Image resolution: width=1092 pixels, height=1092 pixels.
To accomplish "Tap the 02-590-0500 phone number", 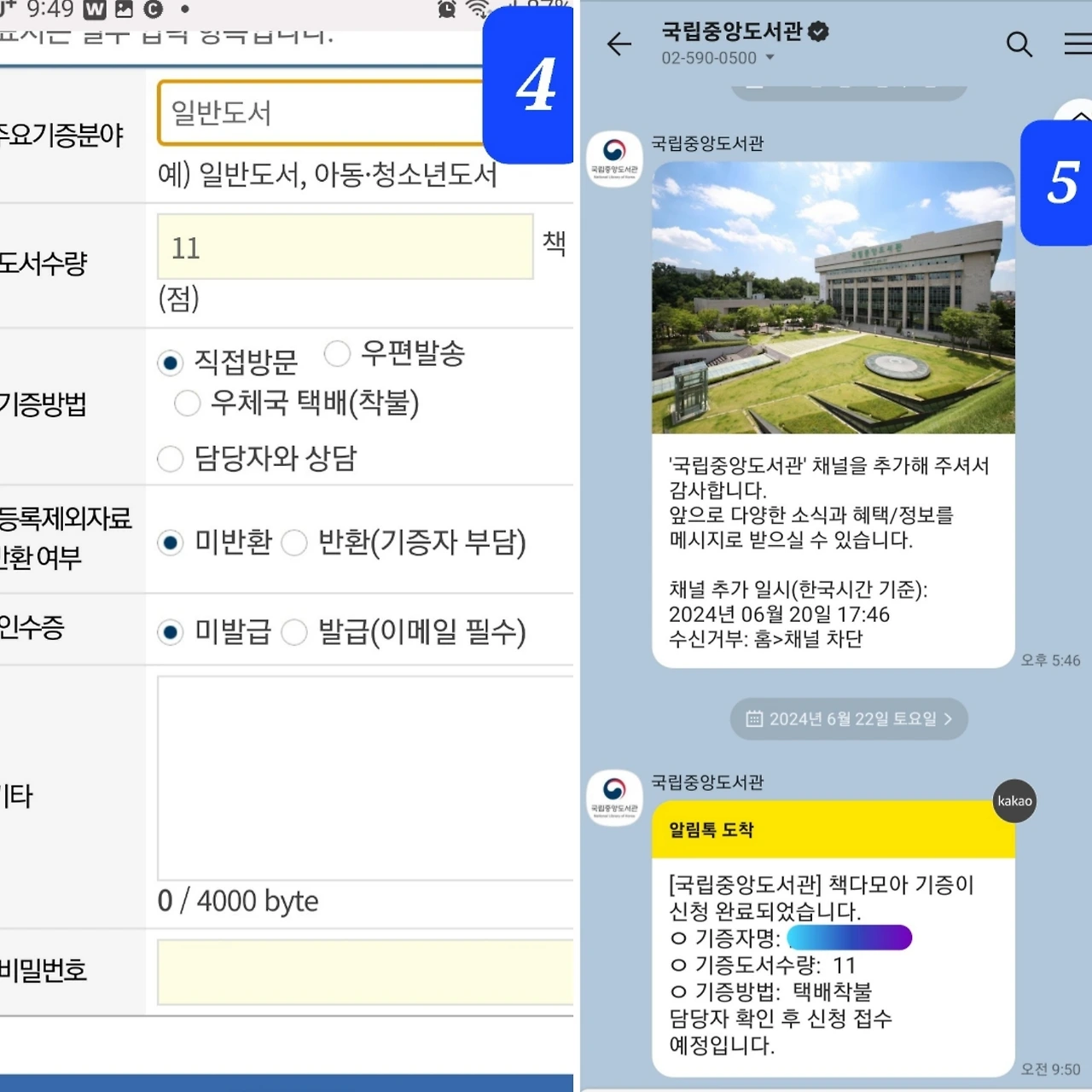I will (709, 58).
